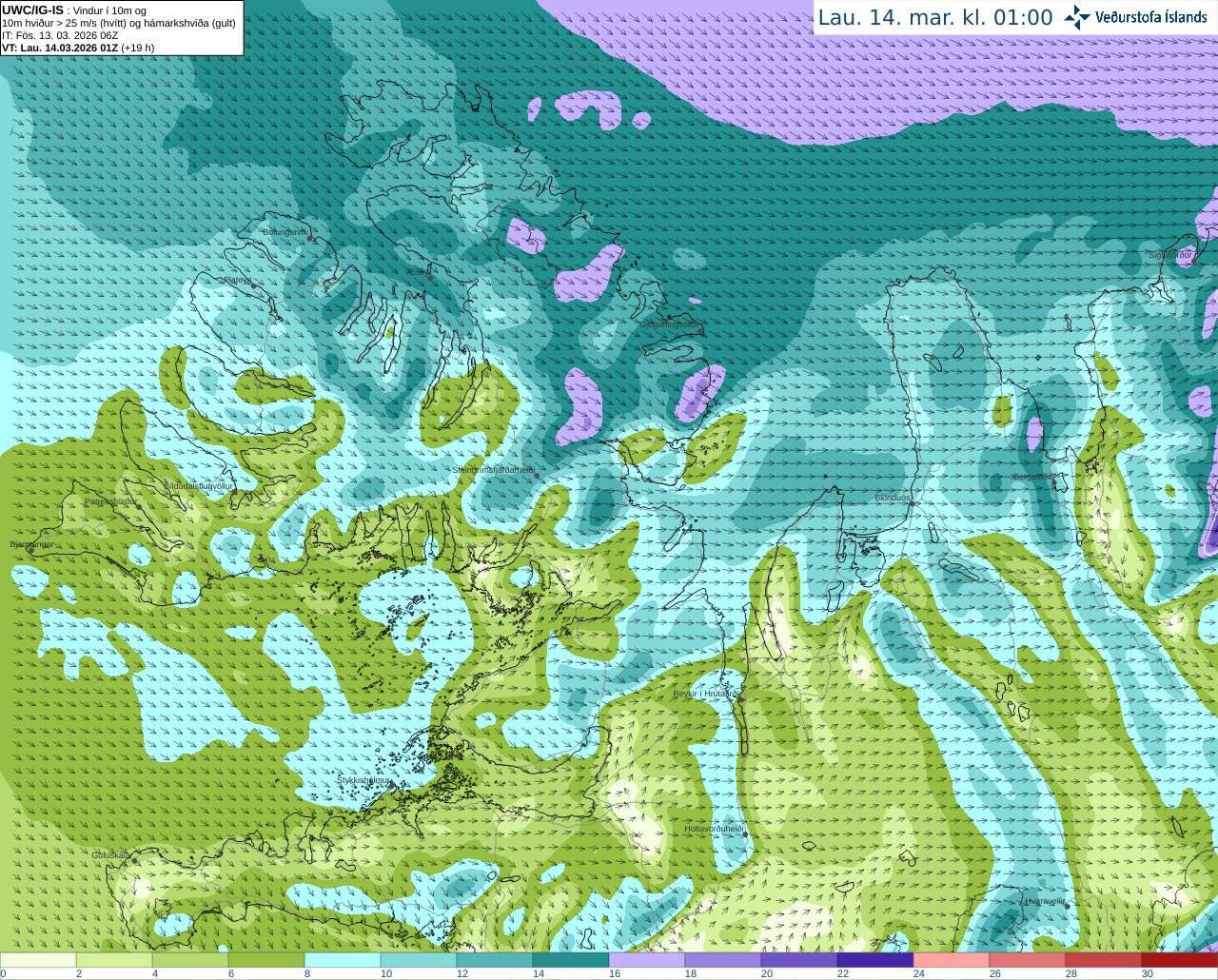Click the 16–18 m/s lavender legend swatch
The height and width of the screenshot is (980, 1218).
647,960
